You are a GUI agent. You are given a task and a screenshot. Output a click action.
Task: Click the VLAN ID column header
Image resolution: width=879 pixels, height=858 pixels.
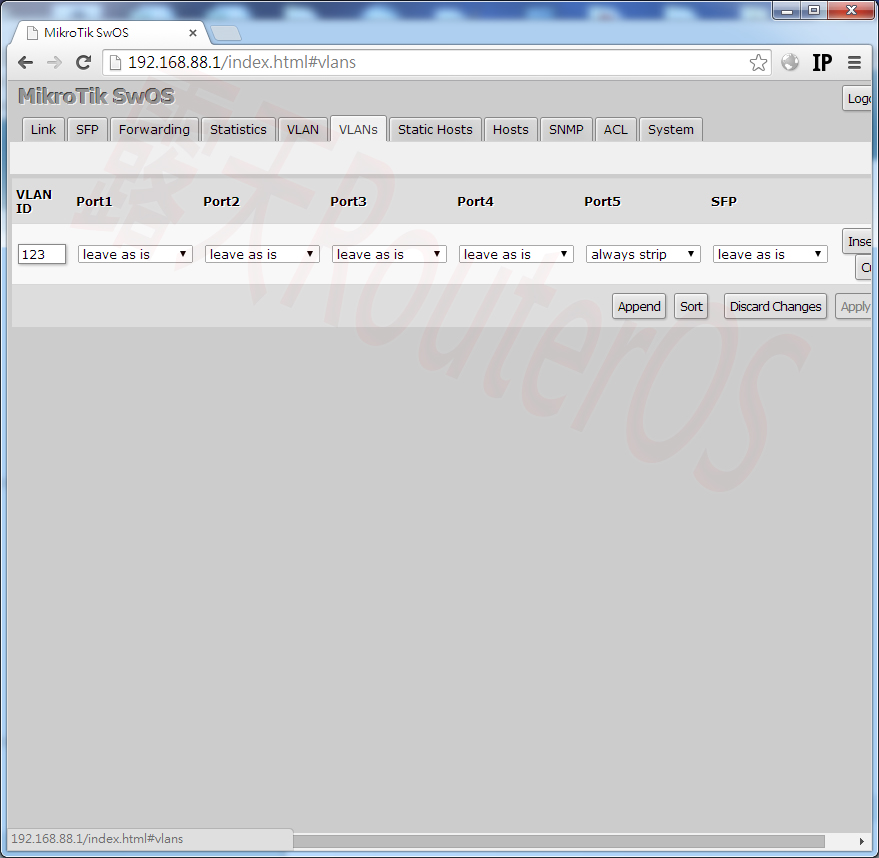(x=34, y=202)
